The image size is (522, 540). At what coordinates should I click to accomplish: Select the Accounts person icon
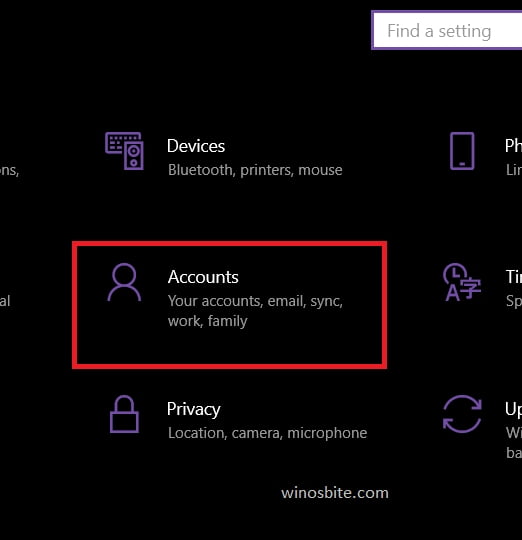[124, 282]
